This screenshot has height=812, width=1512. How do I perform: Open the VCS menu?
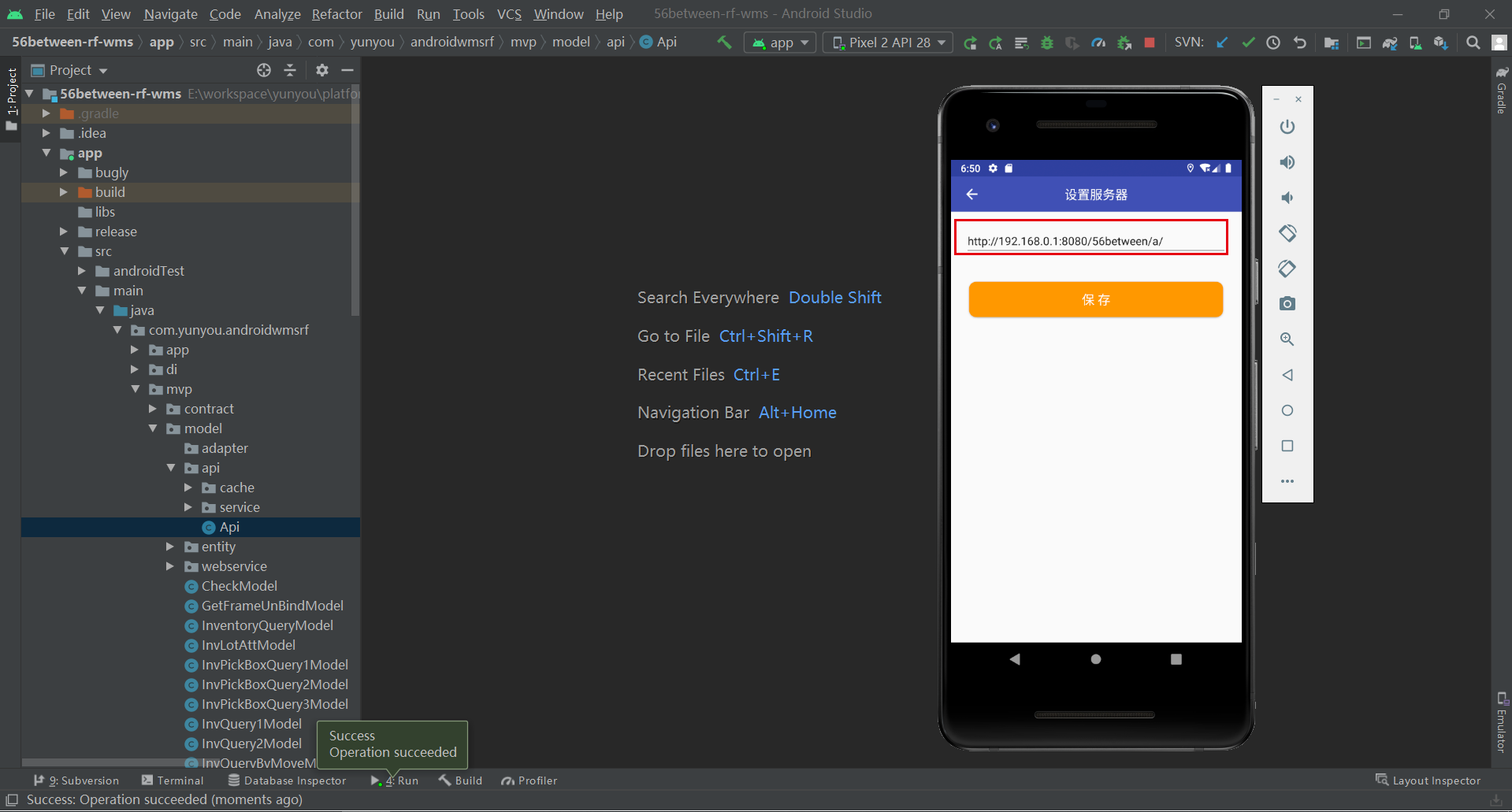tap(509, 14)
